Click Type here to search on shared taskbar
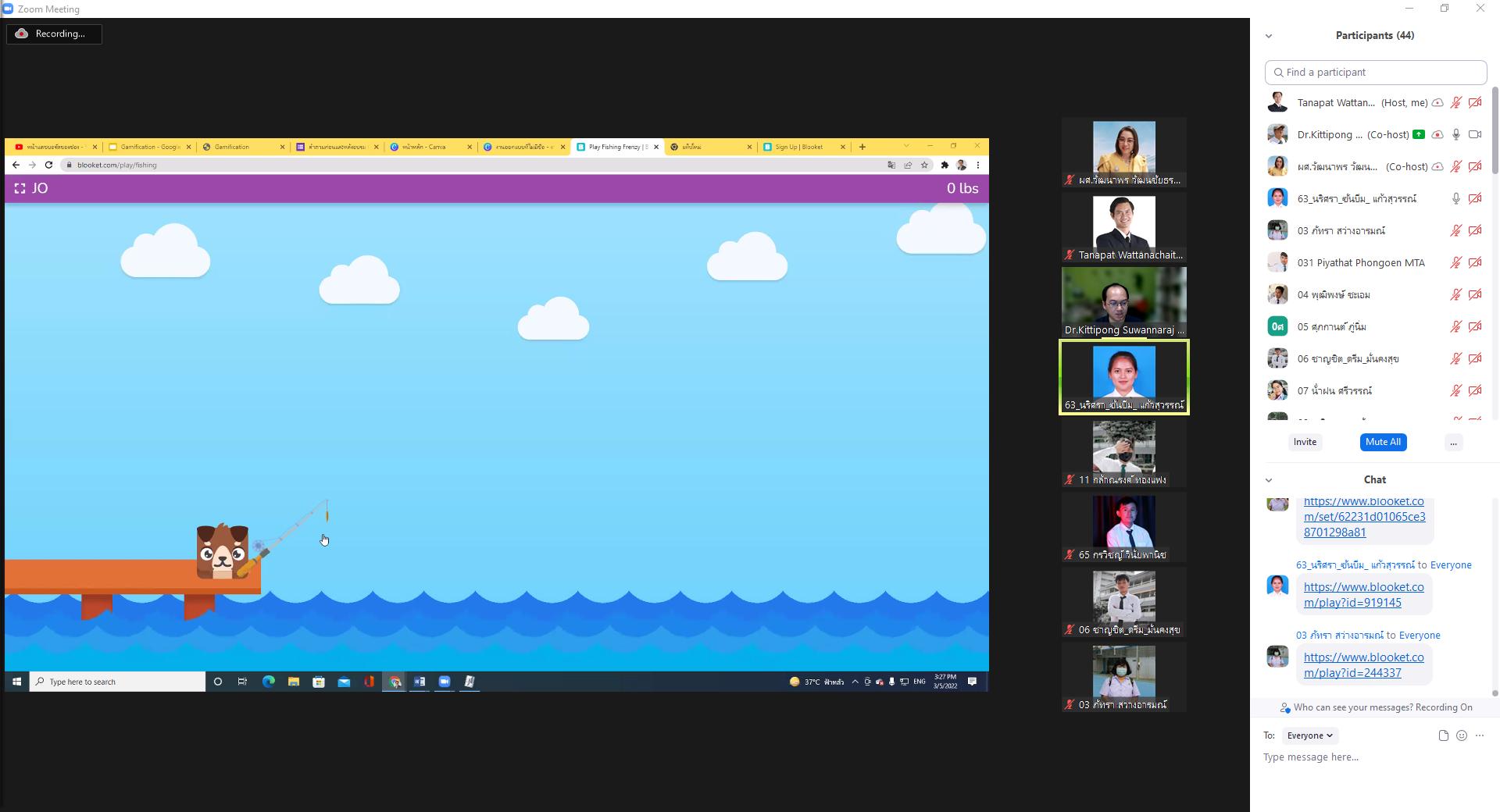 click(x=117, y=682)
